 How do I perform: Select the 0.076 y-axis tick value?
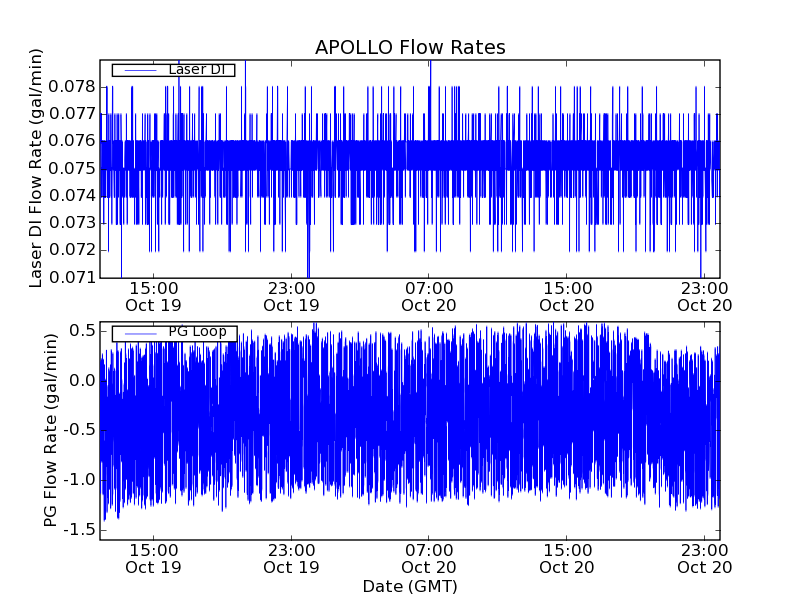[72, 141]
